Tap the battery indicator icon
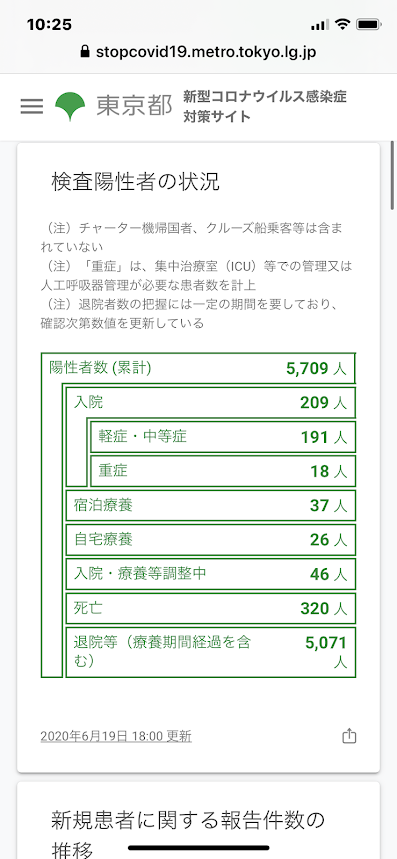Screen dimensions: 397x859 coord(369,25)
